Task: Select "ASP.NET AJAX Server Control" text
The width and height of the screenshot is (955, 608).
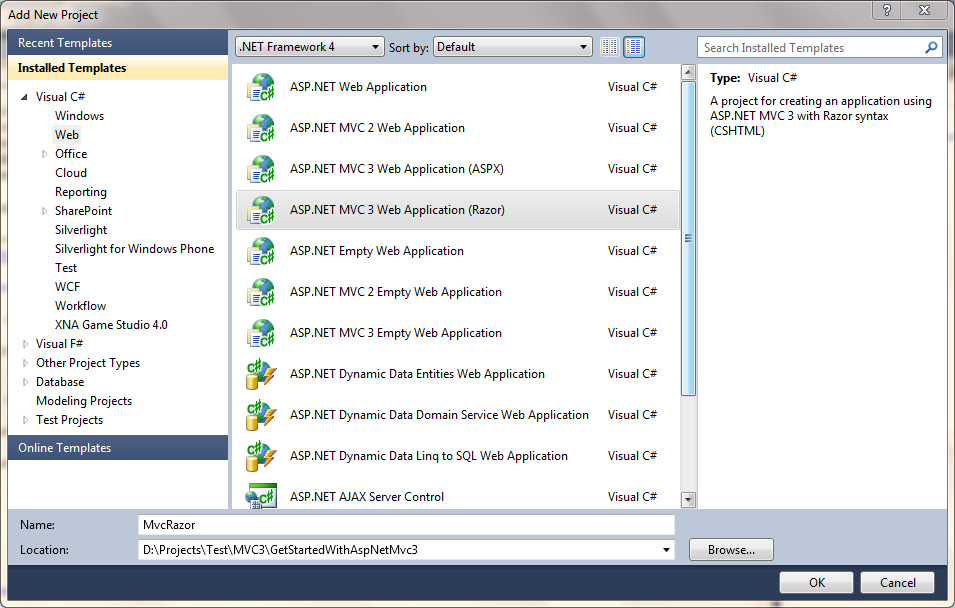Action: [367, 497]
